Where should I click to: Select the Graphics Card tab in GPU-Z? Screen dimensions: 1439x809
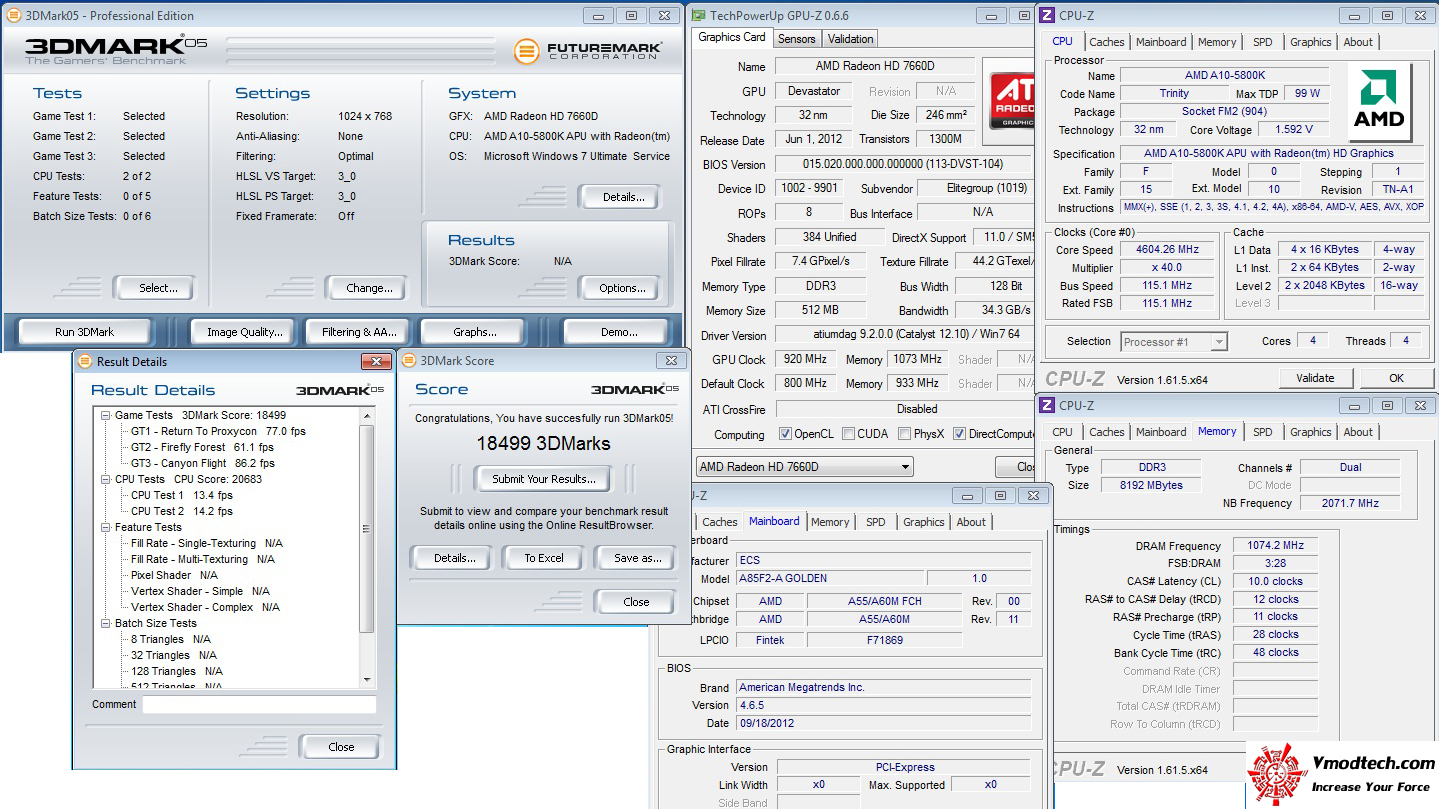click(x=732, y=37)
